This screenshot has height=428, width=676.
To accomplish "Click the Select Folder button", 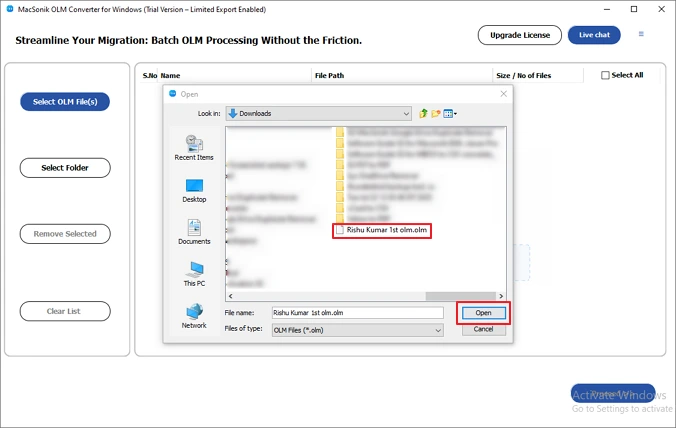I will [65, 168].
